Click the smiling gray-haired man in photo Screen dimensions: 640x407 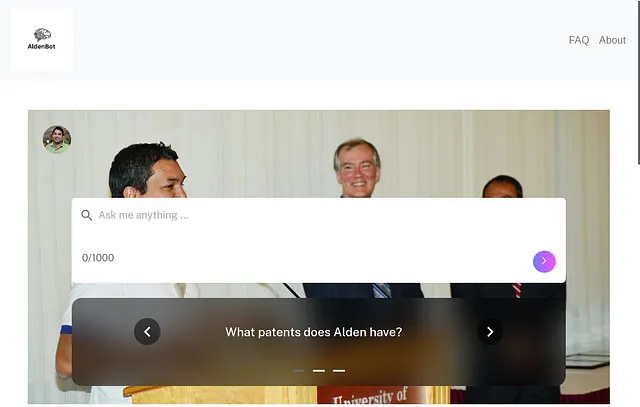[357, 168]
